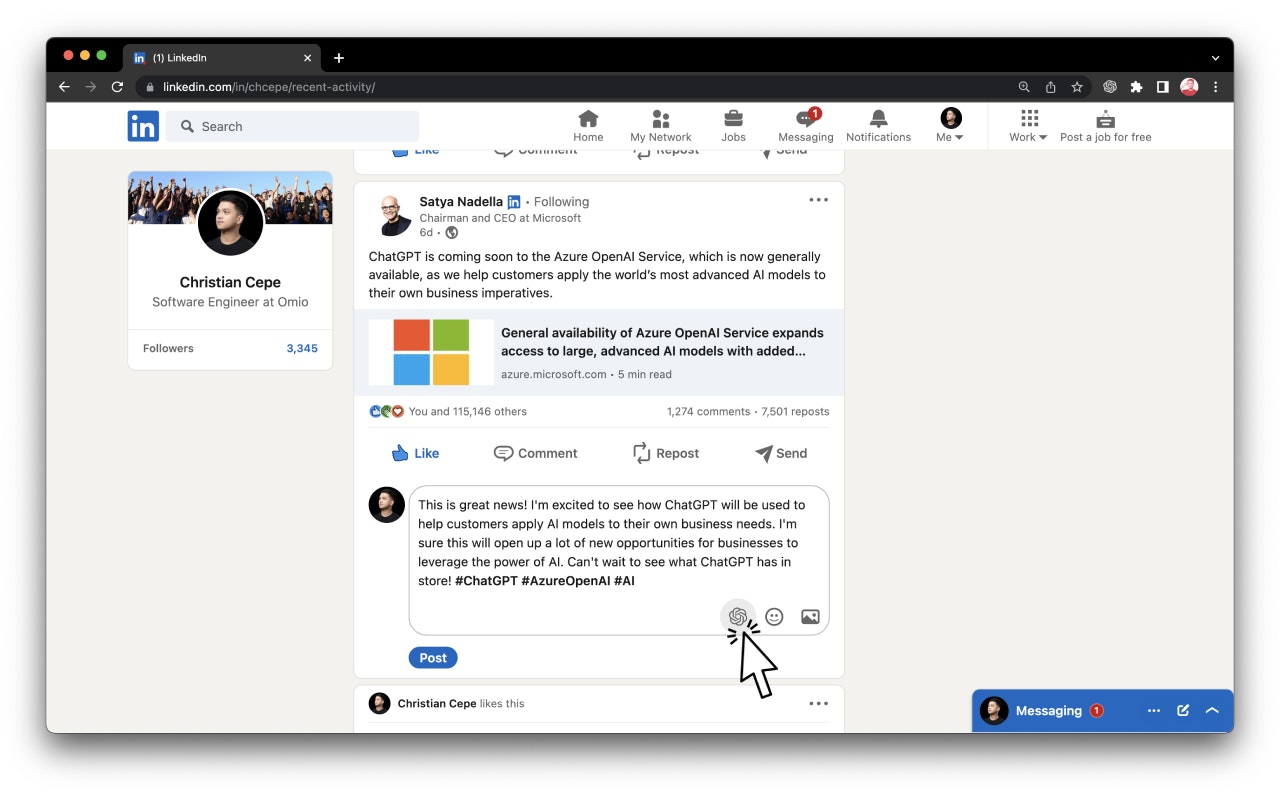
Task: Go to Home in LinkedIn nav
Action: point(588,126)
